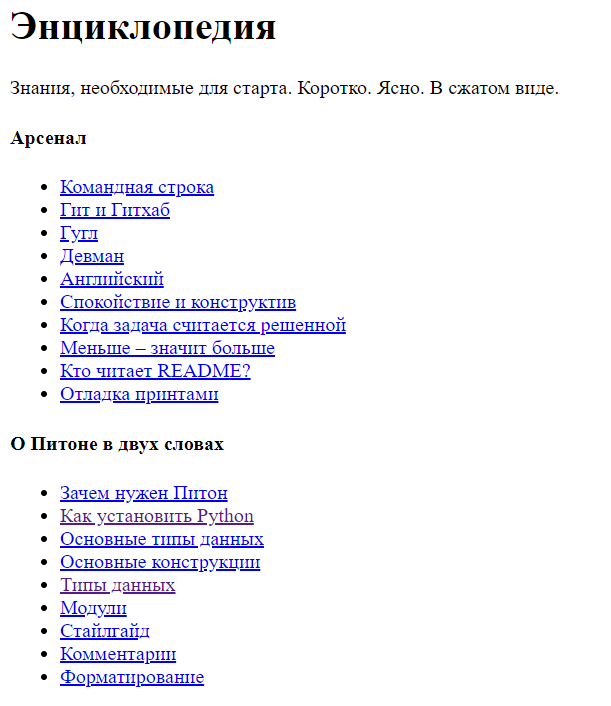Viewport: 611px width, 706px height.
Task: Select Спокойствие и конструктив link
Action: (178, 302)
